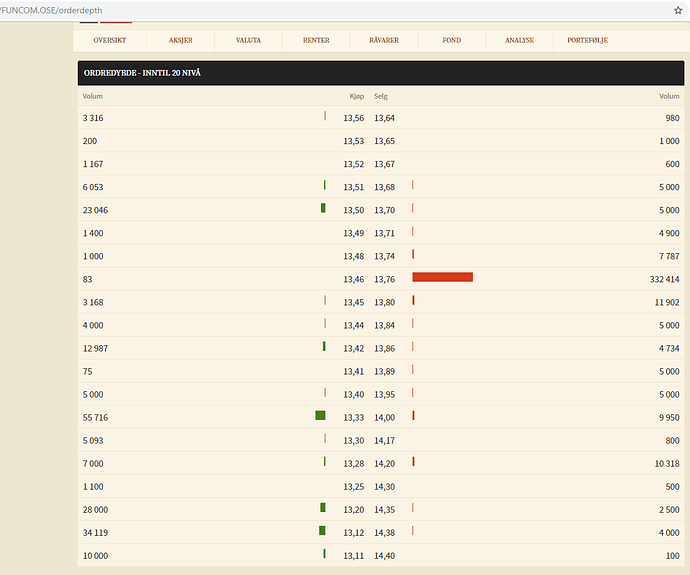This screenshot has width=690, height=575.
Task: Select buy price 13,46
Action: [x=354, y=279]
